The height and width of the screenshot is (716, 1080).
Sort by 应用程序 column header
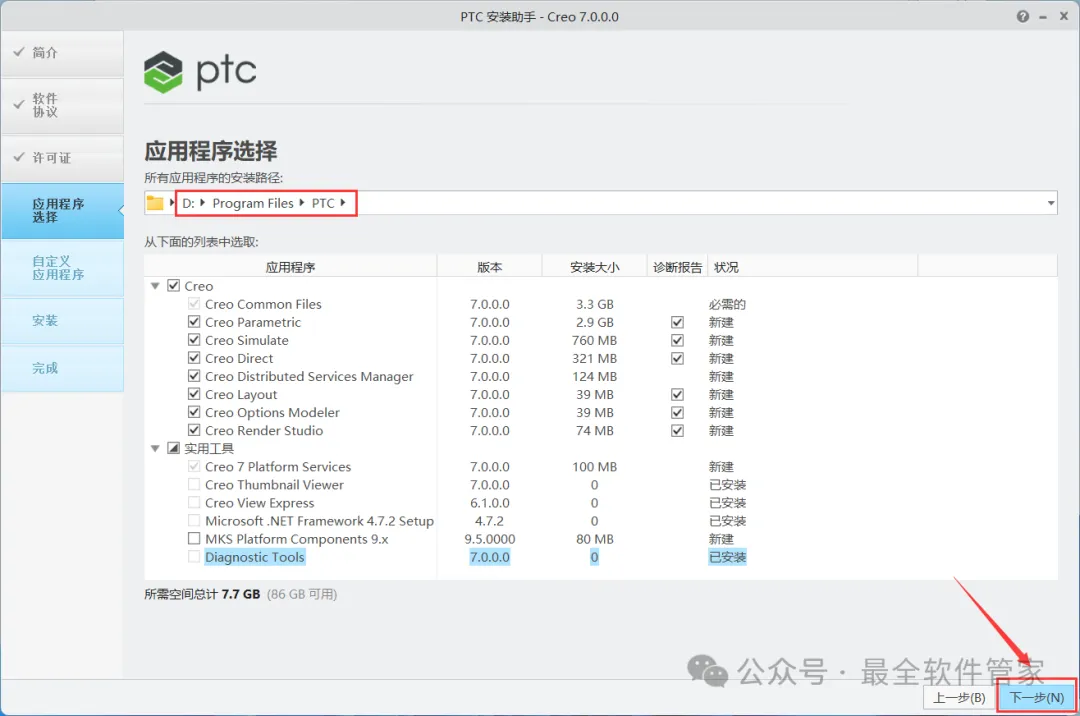(290, 267)
